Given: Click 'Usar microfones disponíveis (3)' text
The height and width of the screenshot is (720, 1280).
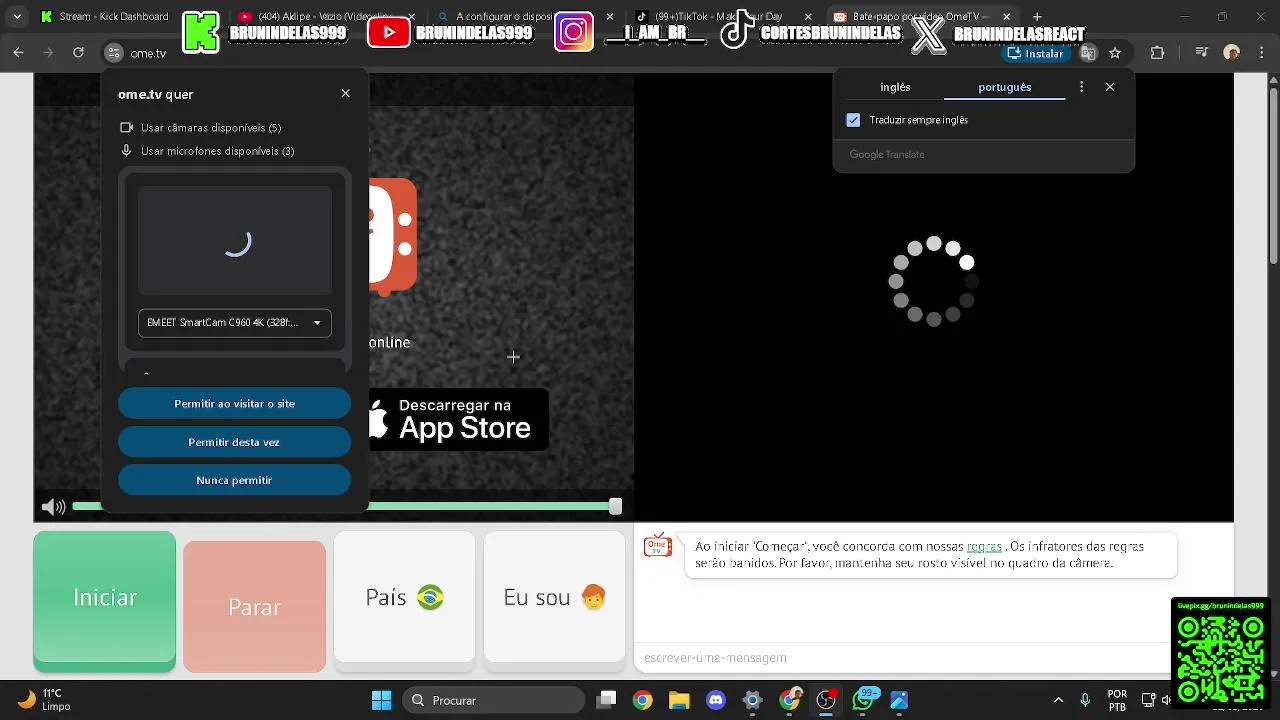Looking at the screenshot, I should pyautogui.click(x=218, y=151).
